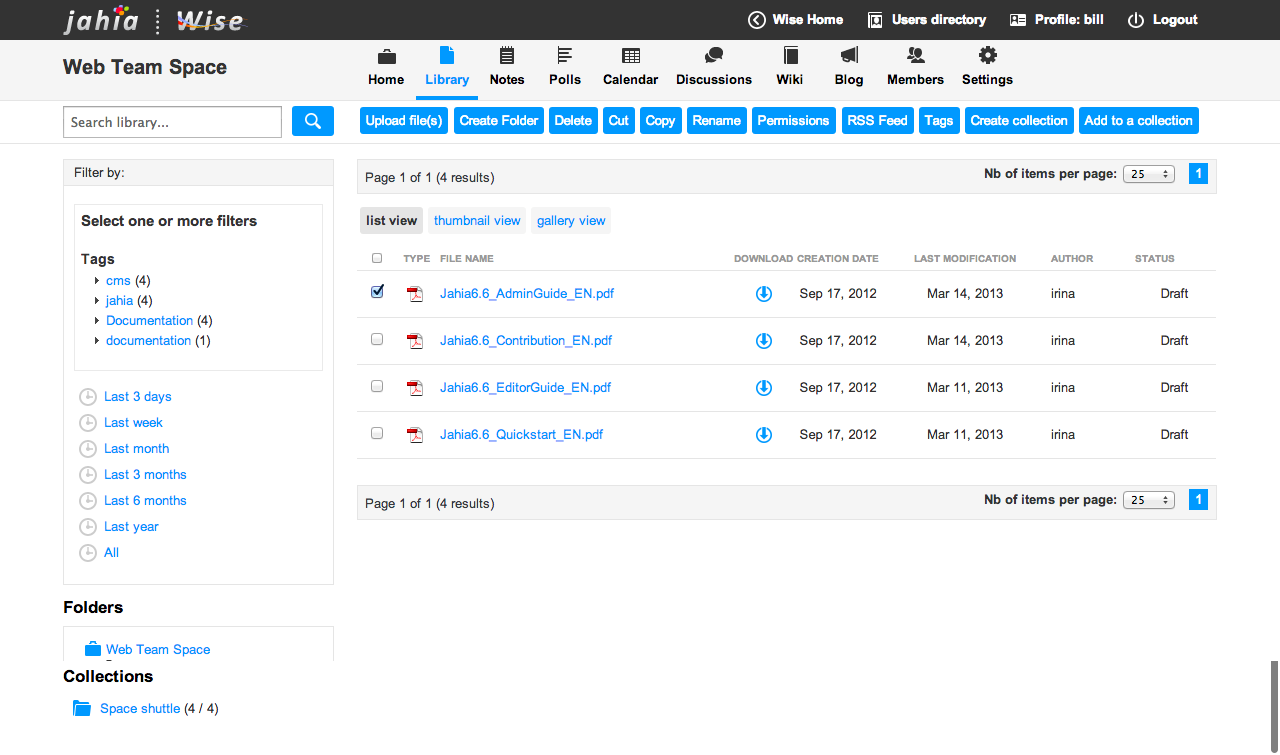Uncheck the Jahia6.6_AdminGuide_EN.pdf checkbox
The width and height of the screenshot is (1280, 755).
coord(377,292)
